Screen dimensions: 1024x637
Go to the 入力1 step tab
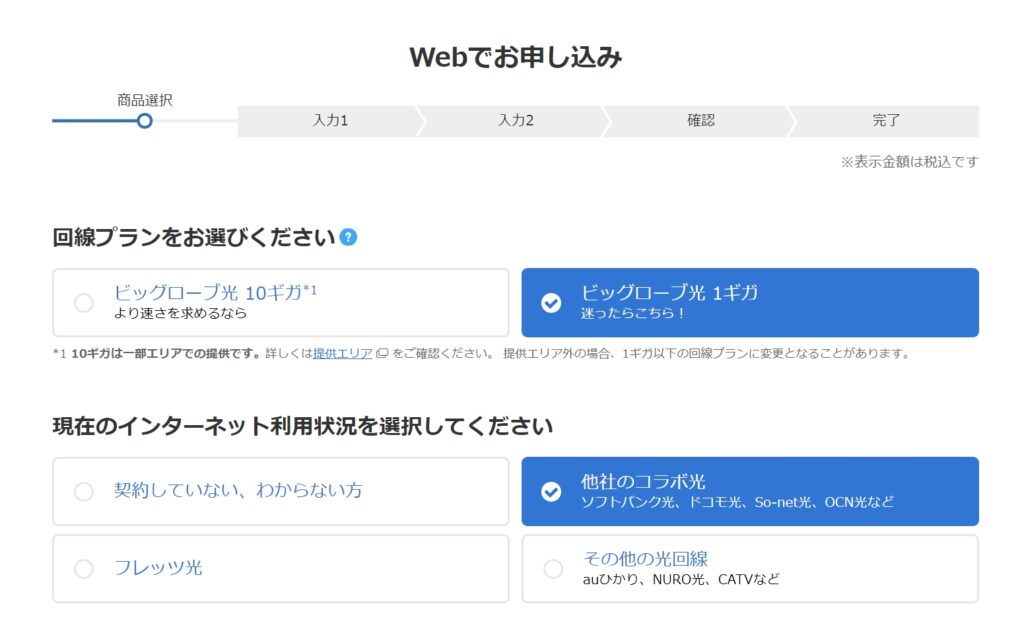329,121
